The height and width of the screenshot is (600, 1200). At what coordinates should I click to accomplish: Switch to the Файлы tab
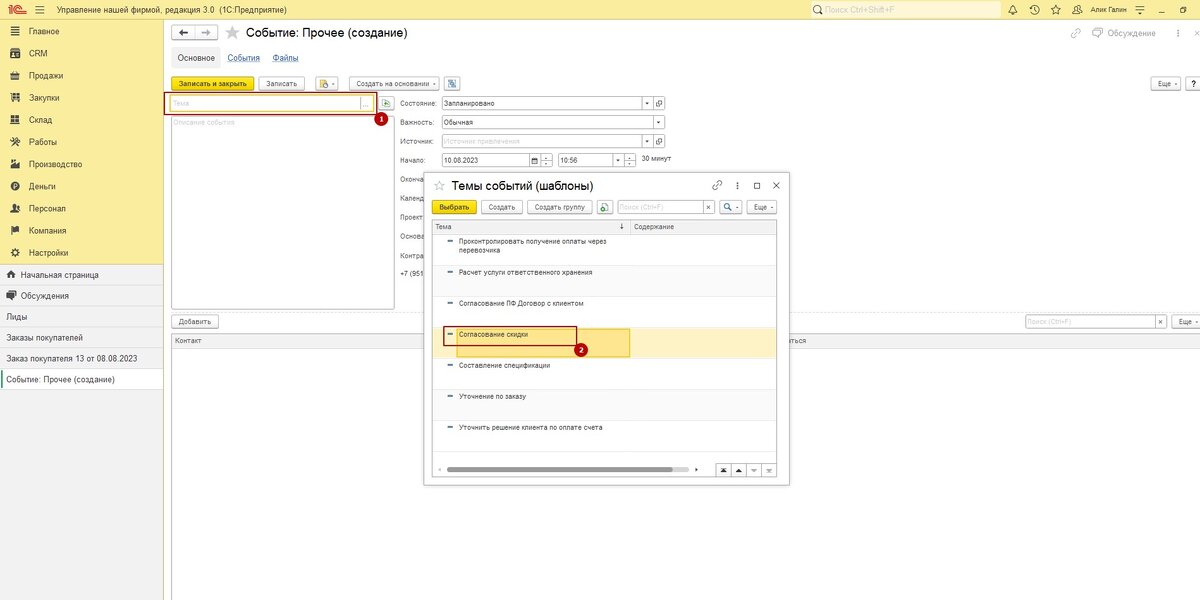[285, 58]
